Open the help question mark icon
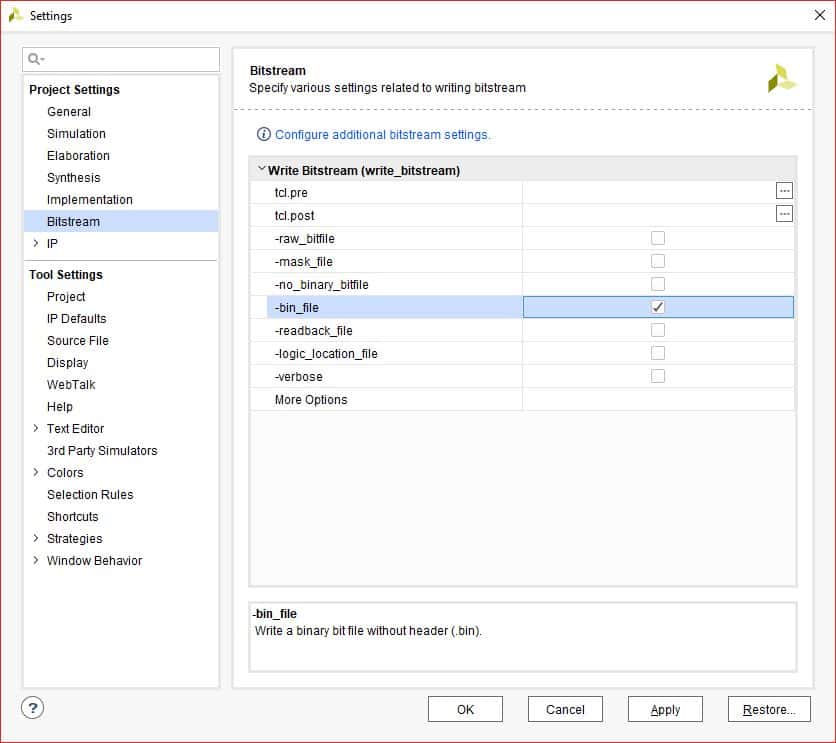Screen dimensions: 836x743 [x=33, y=708]
